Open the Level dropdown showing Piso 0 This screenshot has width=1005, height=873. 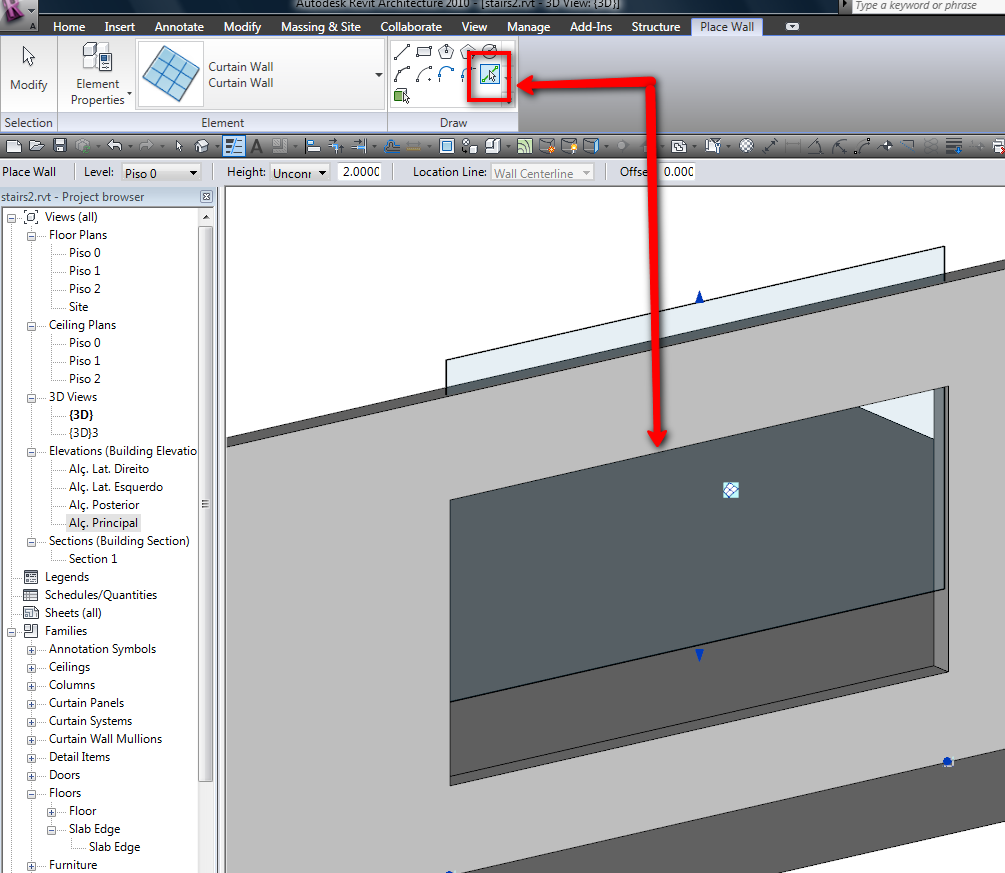pos(160,173)
